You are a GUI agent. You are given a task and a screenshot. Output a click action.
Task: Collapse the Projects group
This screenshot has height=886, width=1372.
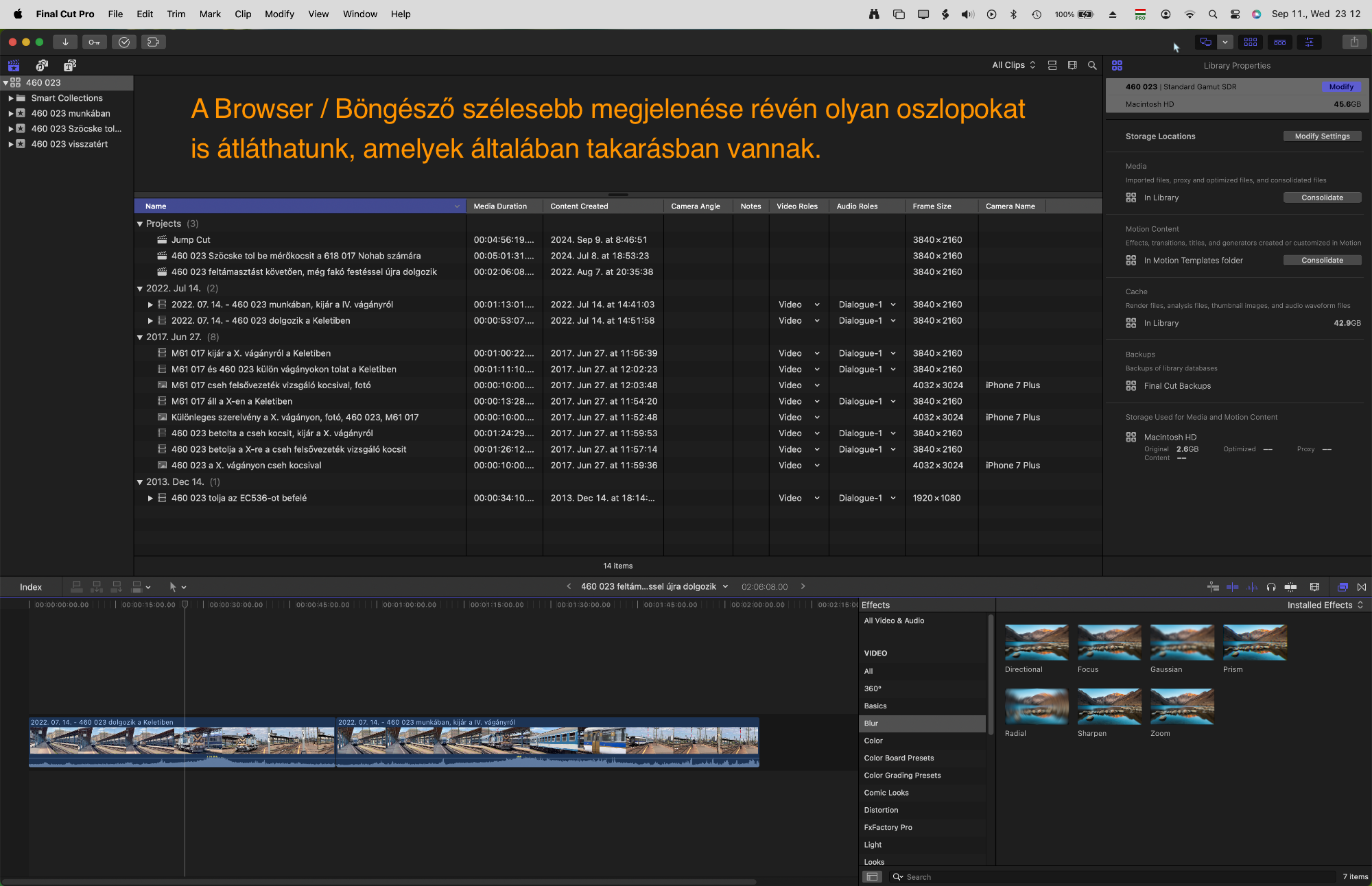click(x=140, y=224)
